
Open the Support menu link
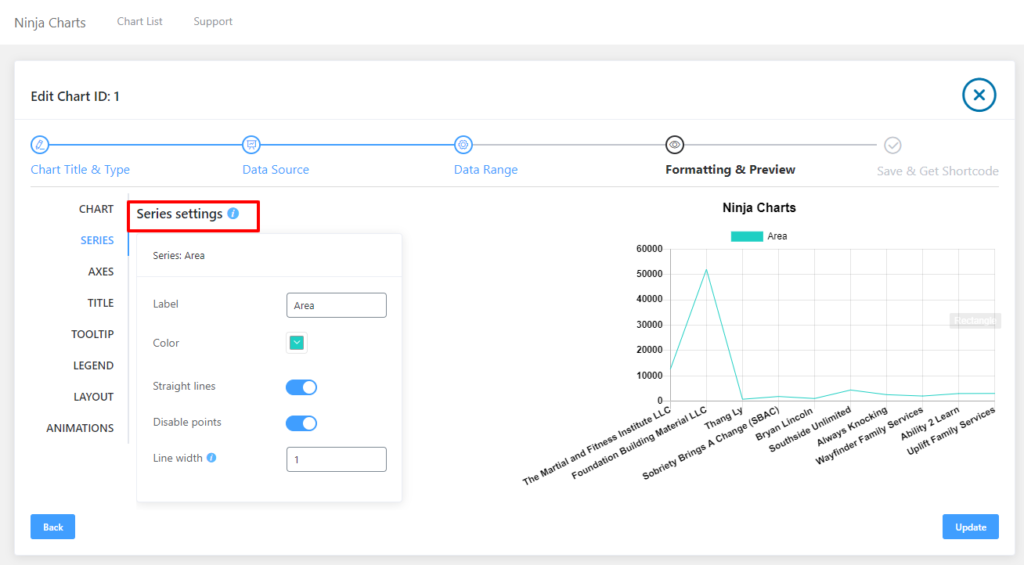point(213,21)
